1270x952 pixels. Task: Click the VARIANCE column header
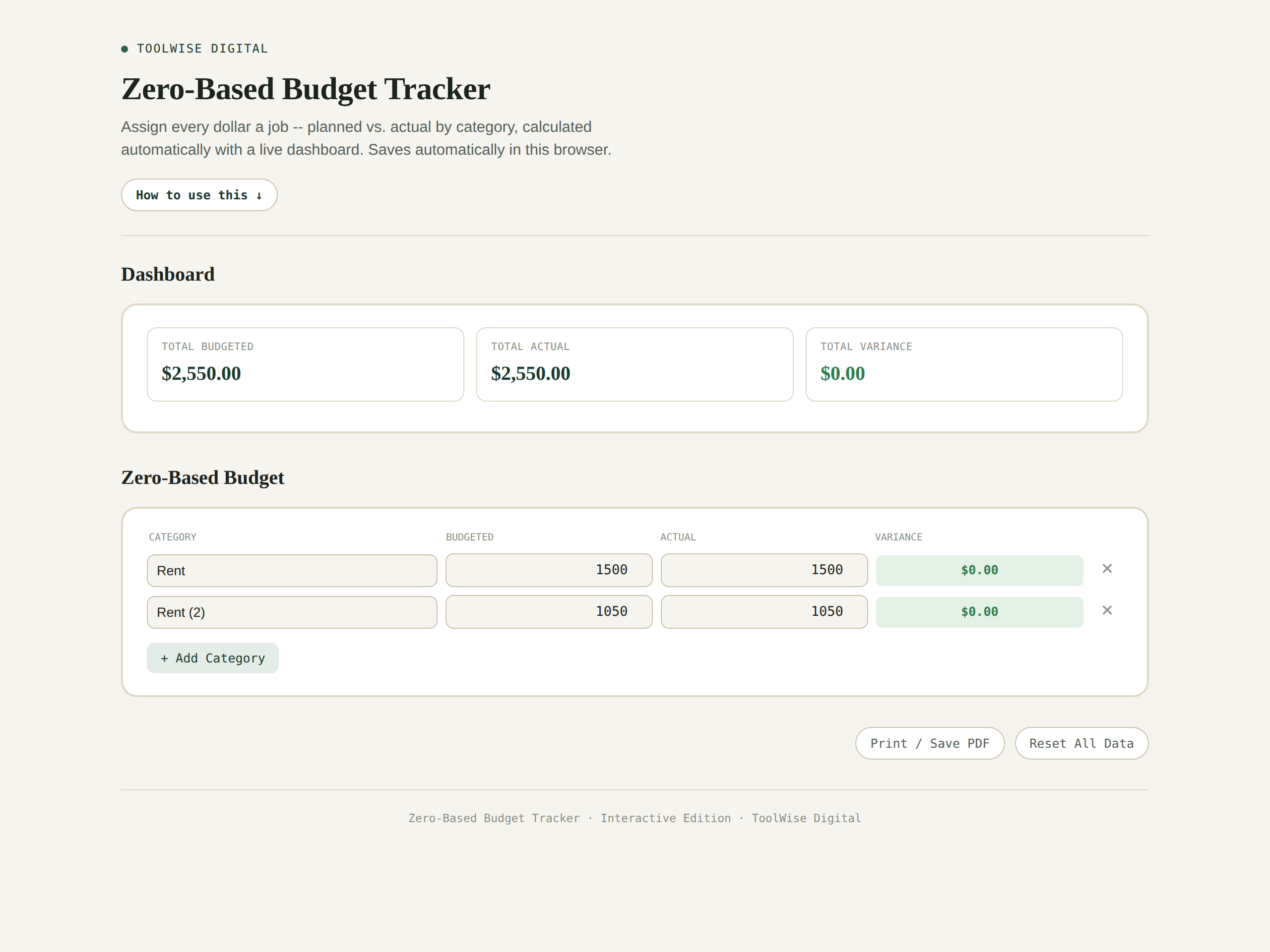click(898, 537)
